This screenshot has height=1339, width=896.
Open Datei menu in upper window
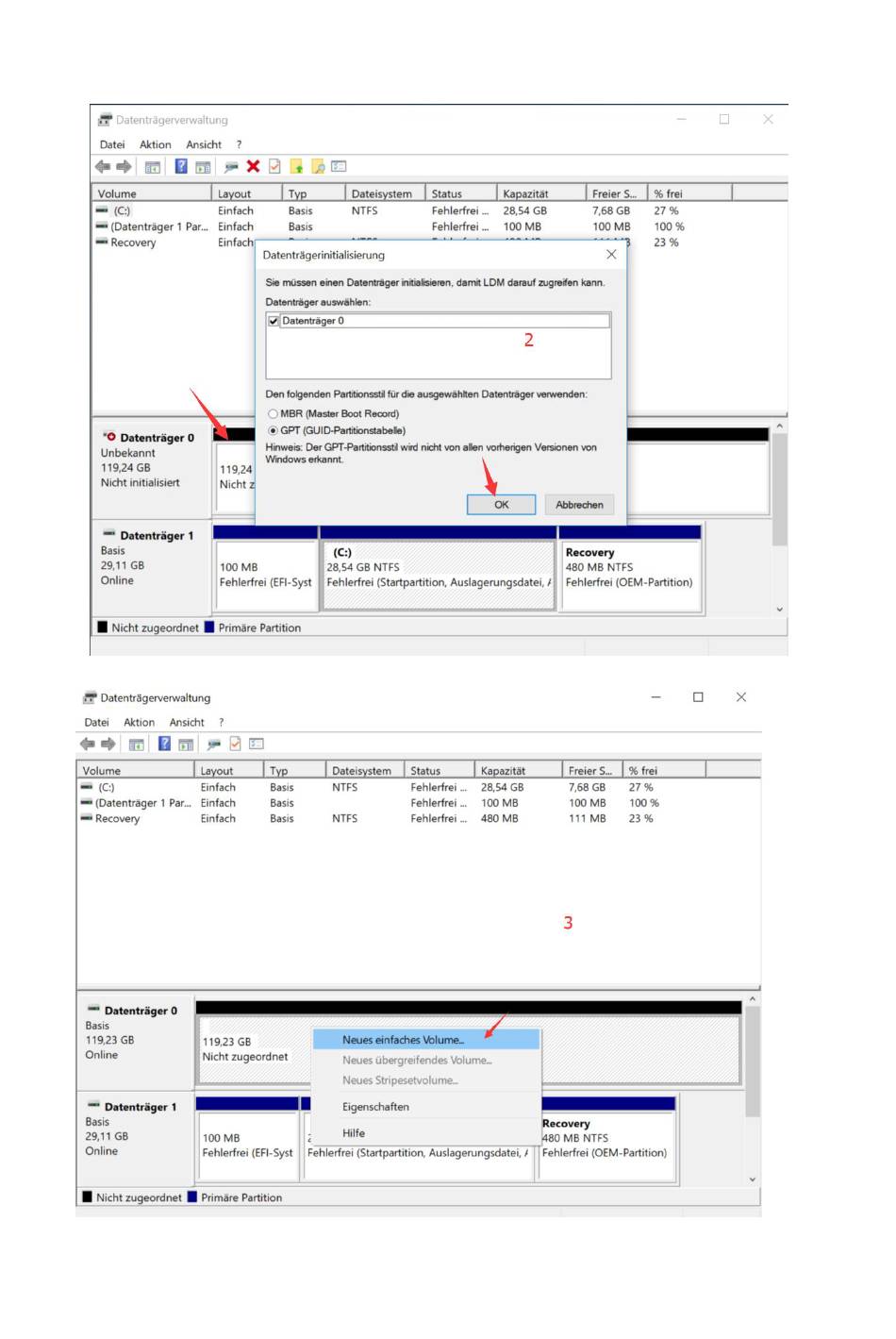coord(112,144)
